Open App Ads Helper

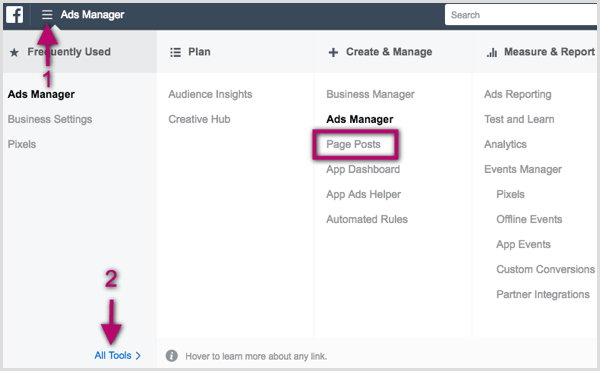click(364, 194)
